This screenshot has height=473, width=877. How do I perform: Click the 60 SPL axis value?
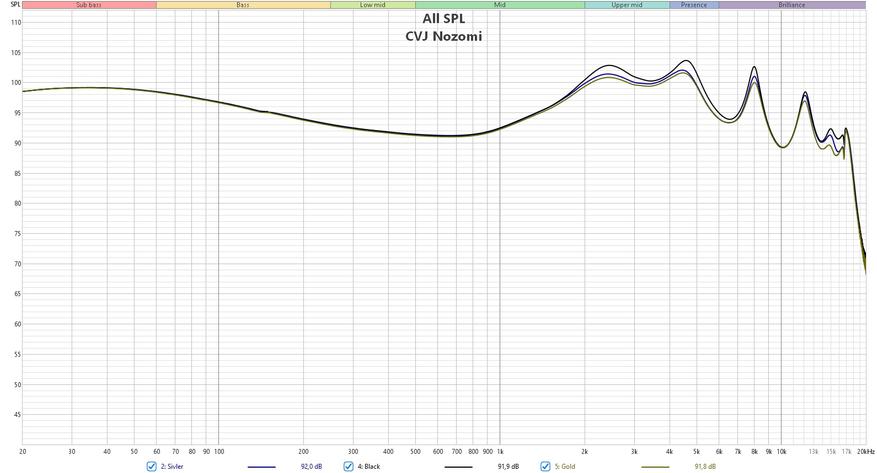[x=17, y=324]
